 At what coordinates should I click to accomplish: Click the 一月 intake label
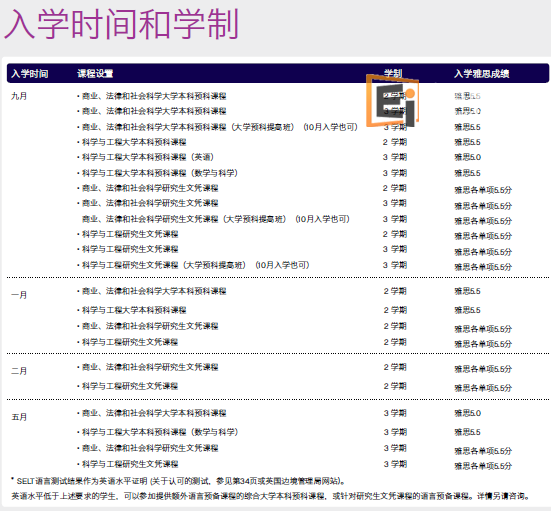19,295
